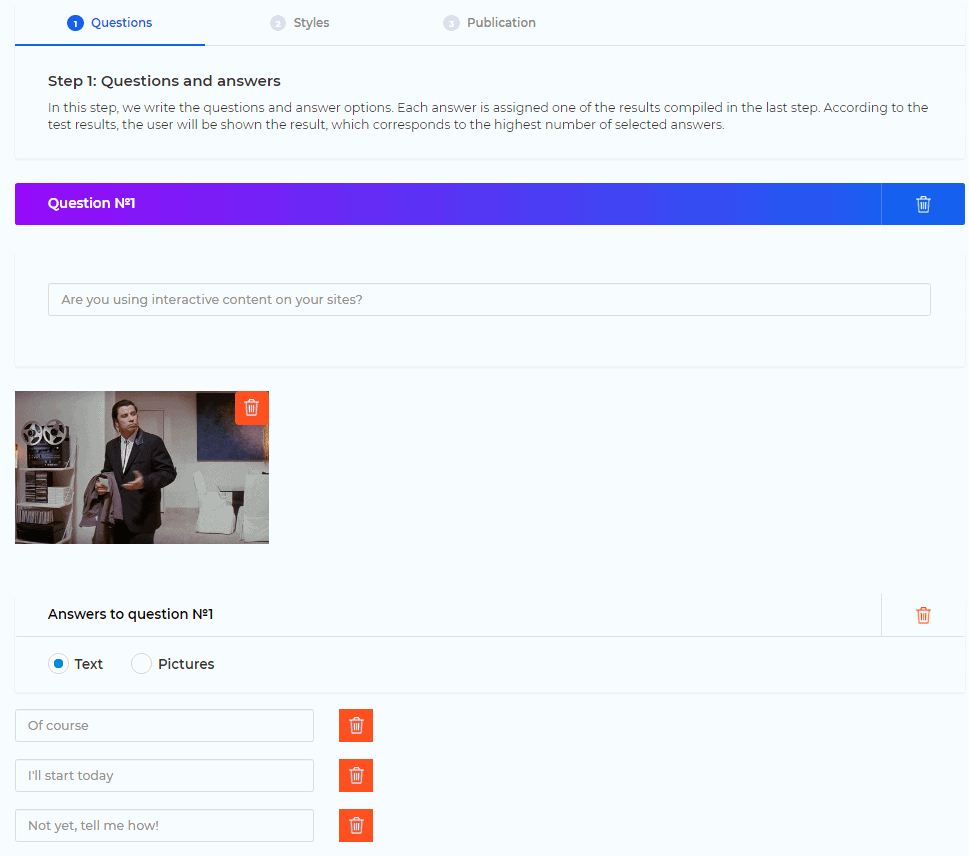Delete Question №1 using the header trash icon
This screenshot has height=856, width=969.
[923, 204]
